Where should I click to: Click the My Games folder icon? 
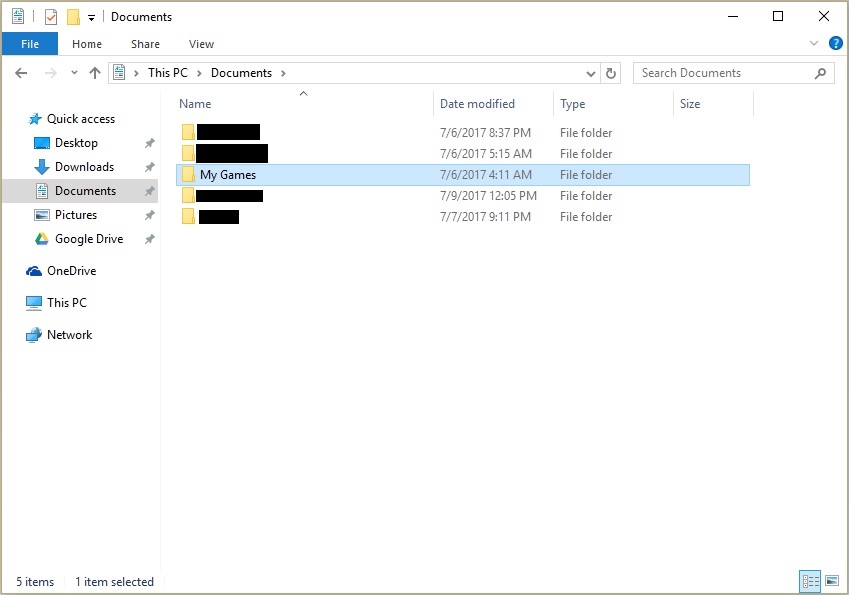tap(188, 174)
